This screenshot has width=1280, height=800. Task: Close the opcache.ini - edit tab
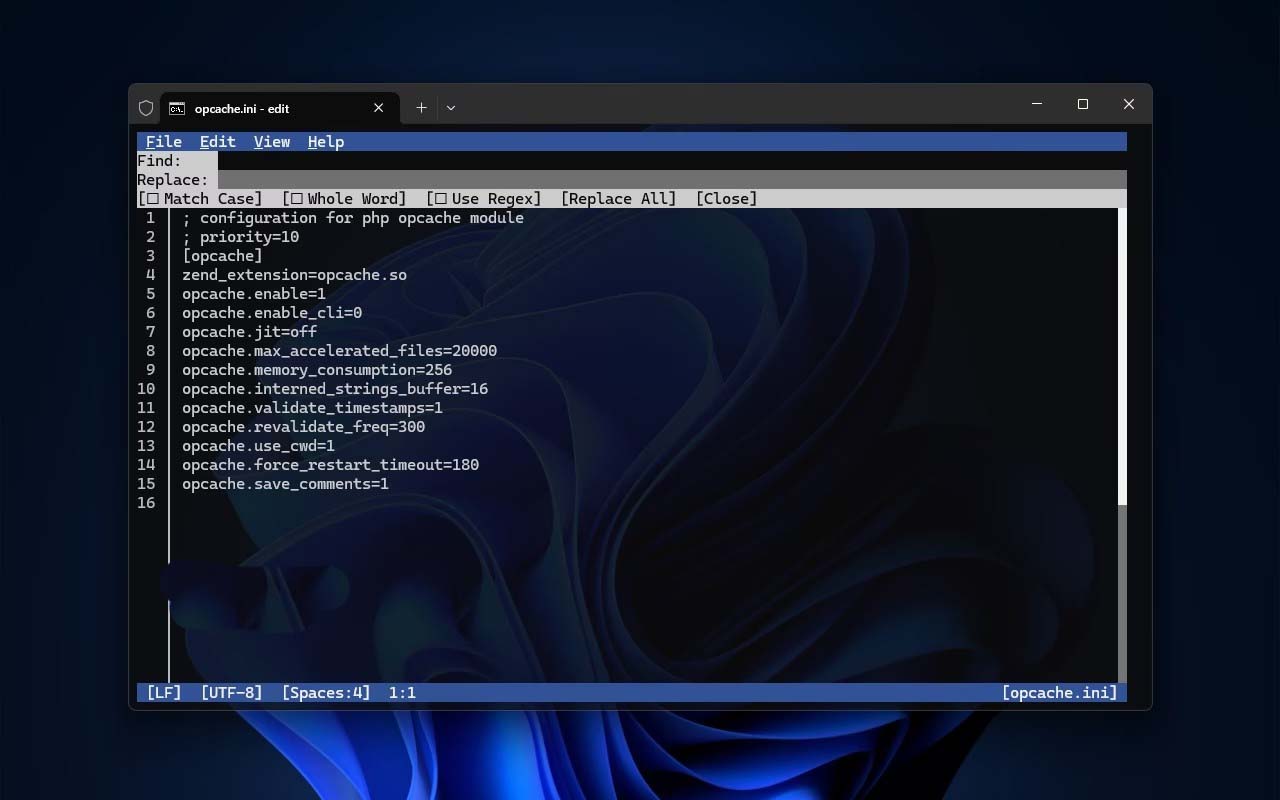coord(378,108)
